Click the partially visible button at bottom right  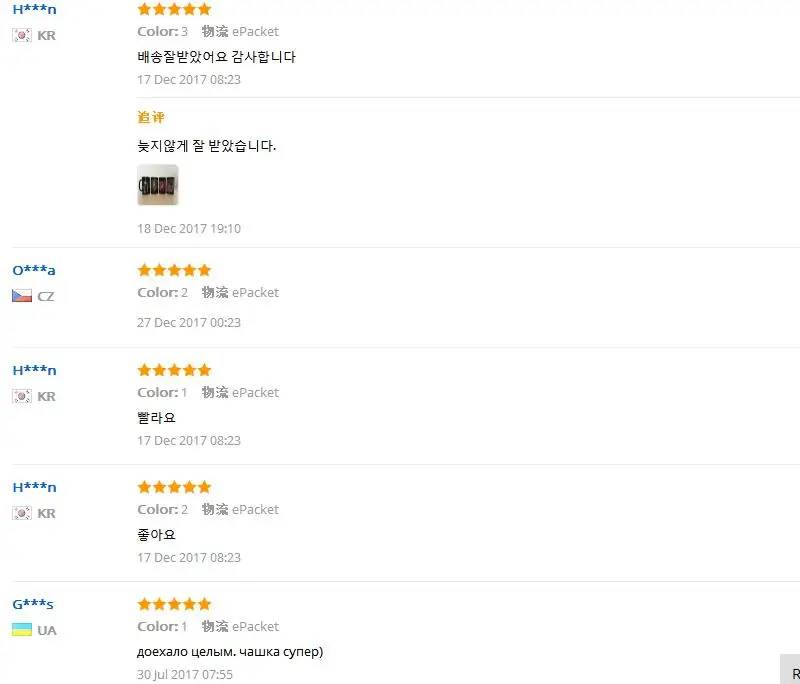(791, 671)
